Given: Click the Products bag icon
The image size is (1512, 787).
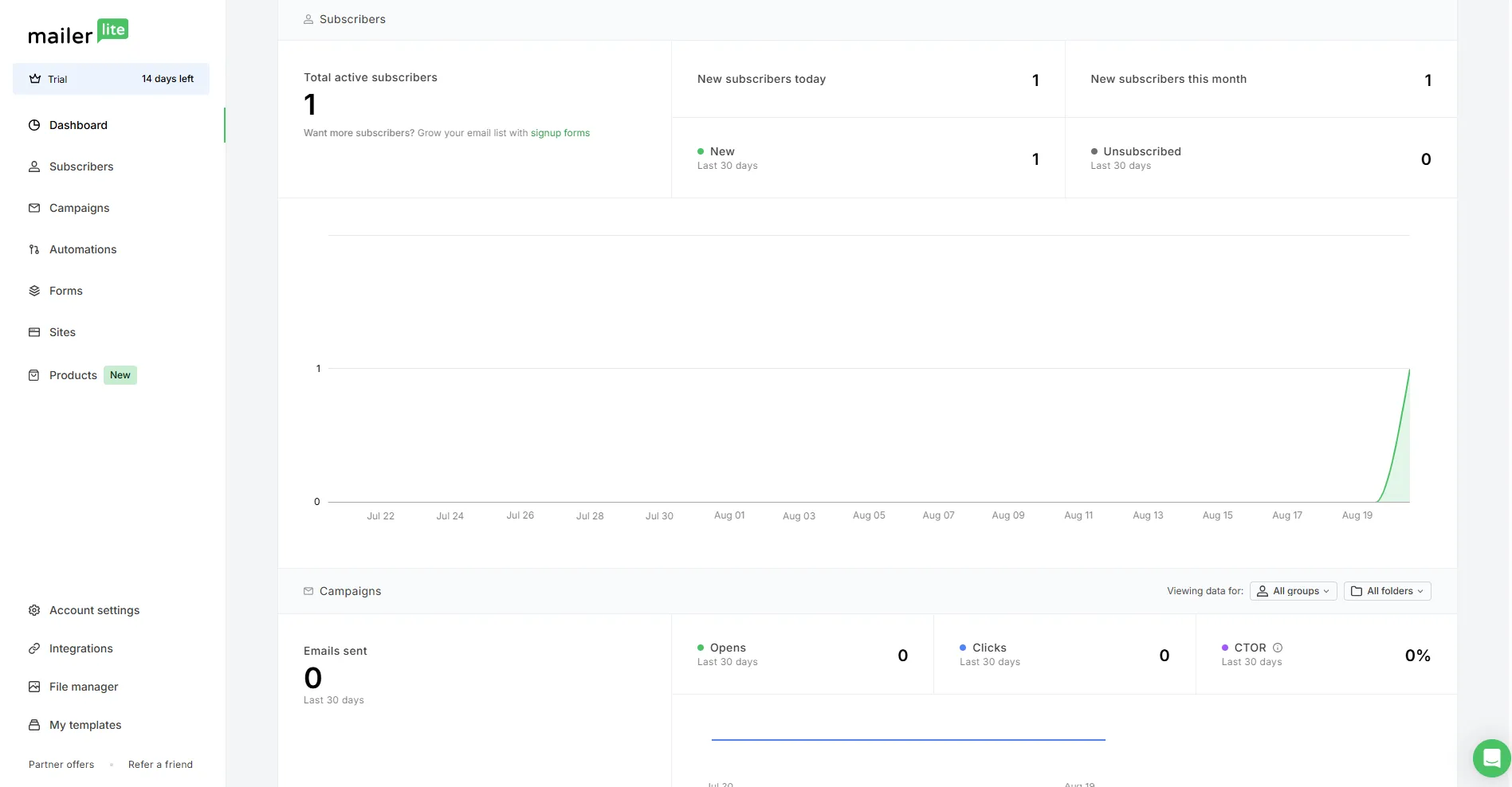Looking at the screenshot, I should tap(34, 375).
